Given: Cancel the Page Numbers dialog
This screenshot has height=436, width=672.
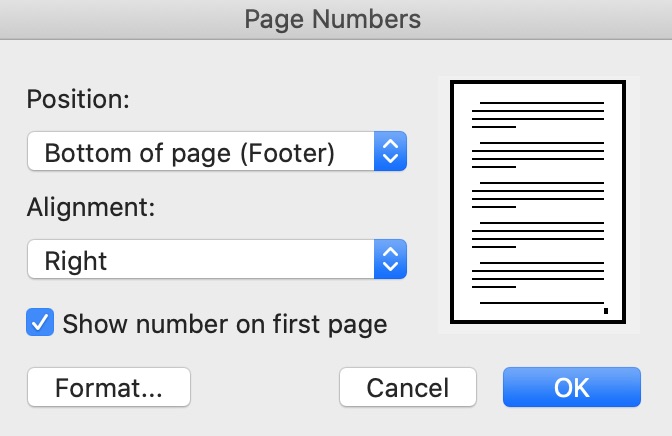Looking at the screenshot, I should pyautogui.click(x=407, y=387).
